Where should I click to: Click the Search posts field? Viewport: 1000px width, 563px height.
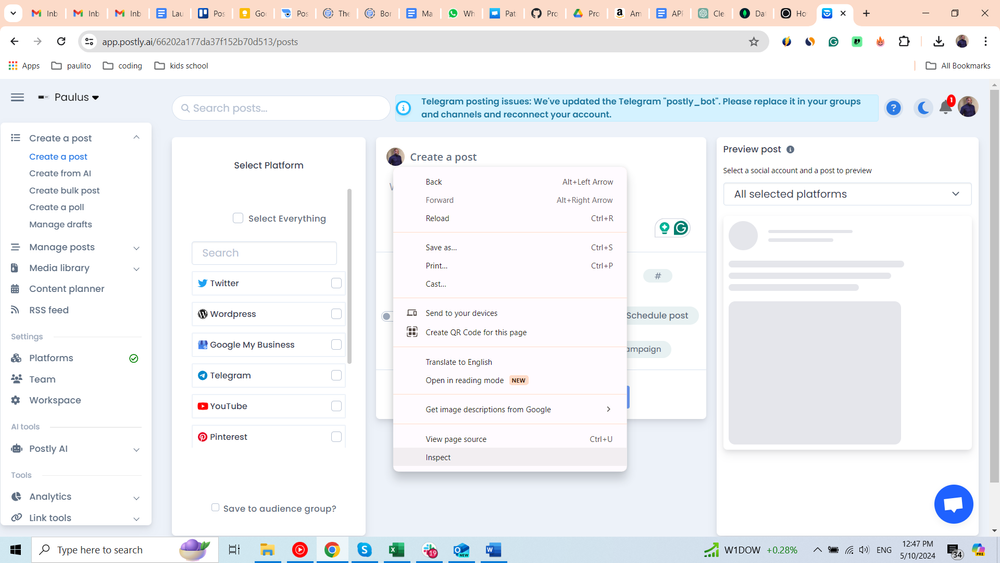281,108
